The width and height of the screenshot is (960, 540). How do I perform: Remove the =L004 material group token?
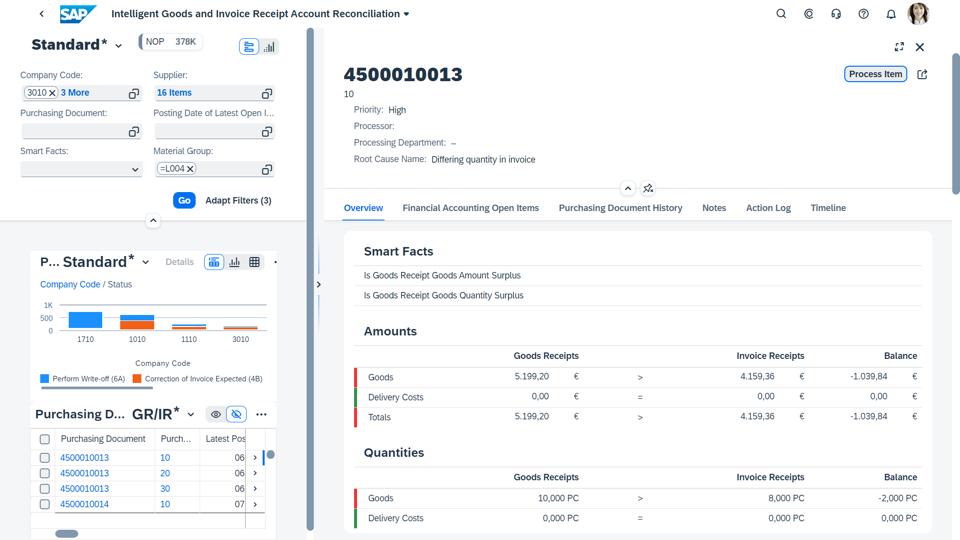point(190,169)
